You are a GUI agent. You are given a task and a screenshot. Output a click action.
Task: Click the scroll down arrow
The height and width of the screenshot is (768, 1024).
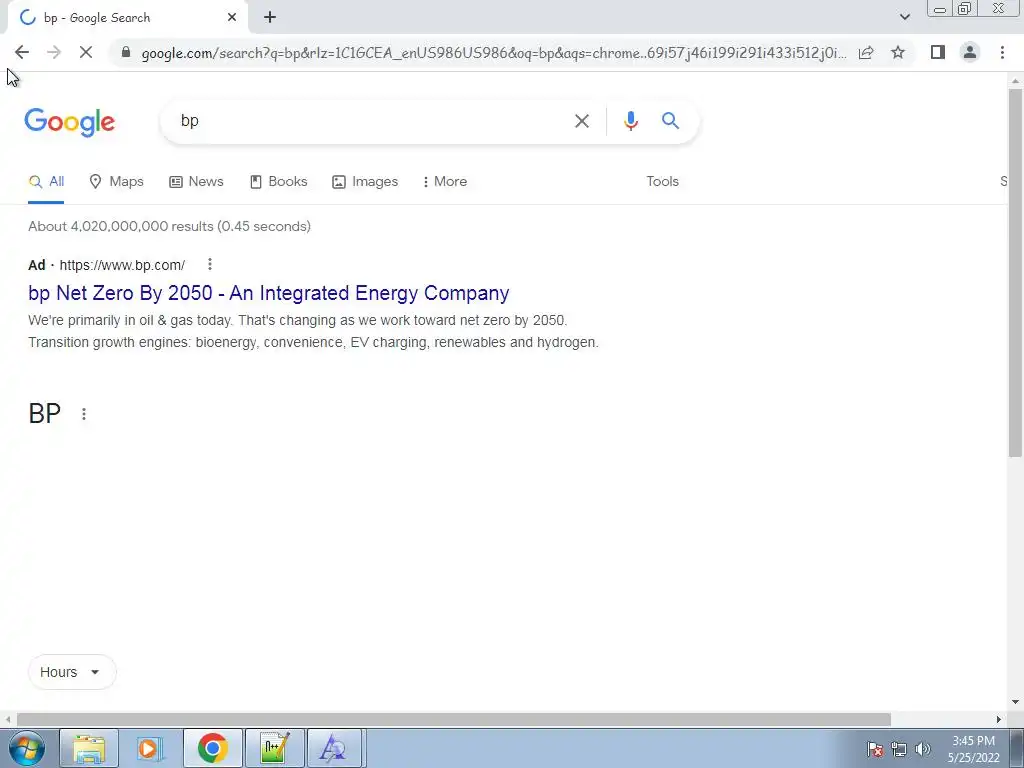tap(1015, 703)
